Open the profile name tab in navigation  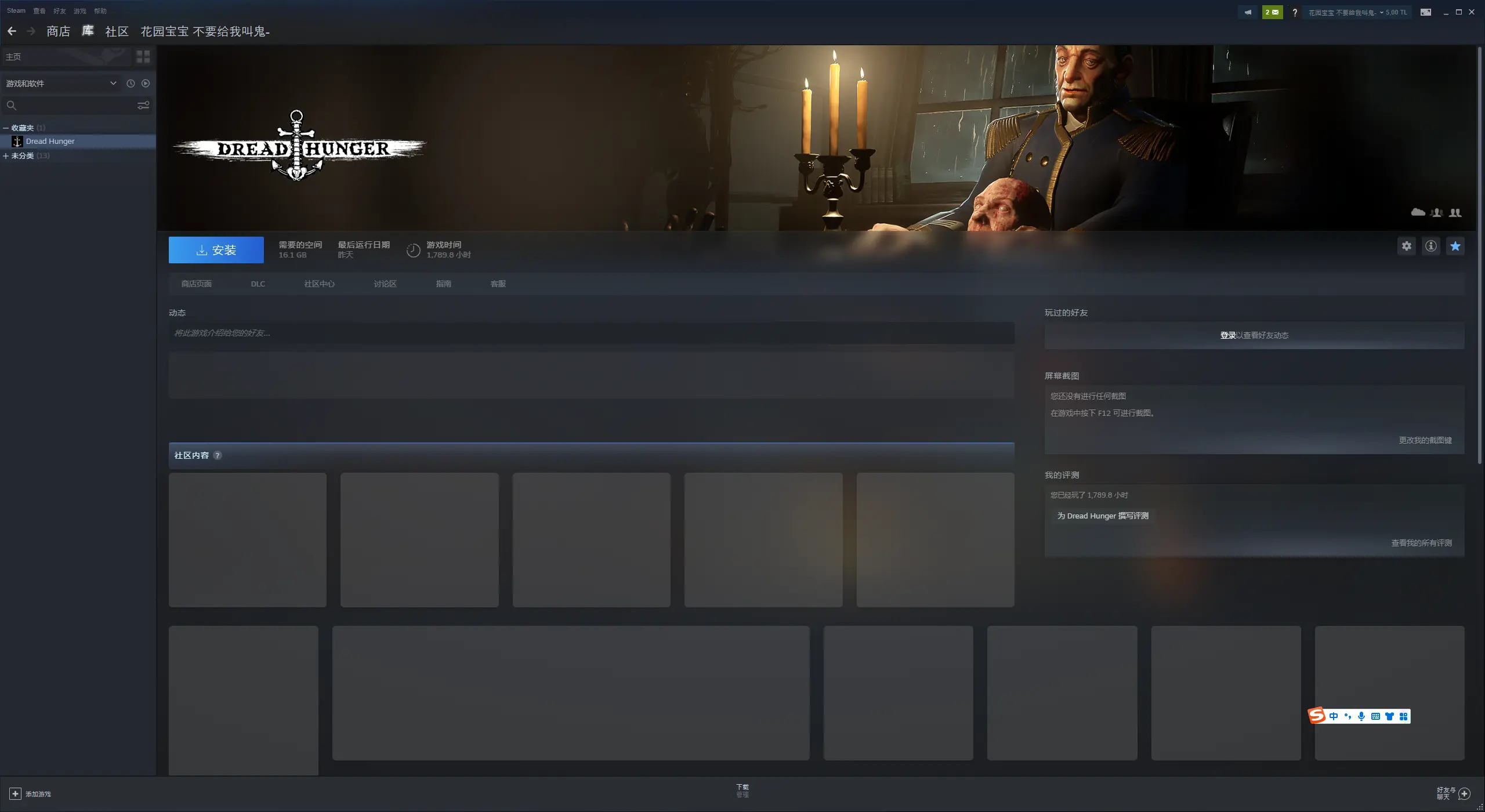(205, 31)
